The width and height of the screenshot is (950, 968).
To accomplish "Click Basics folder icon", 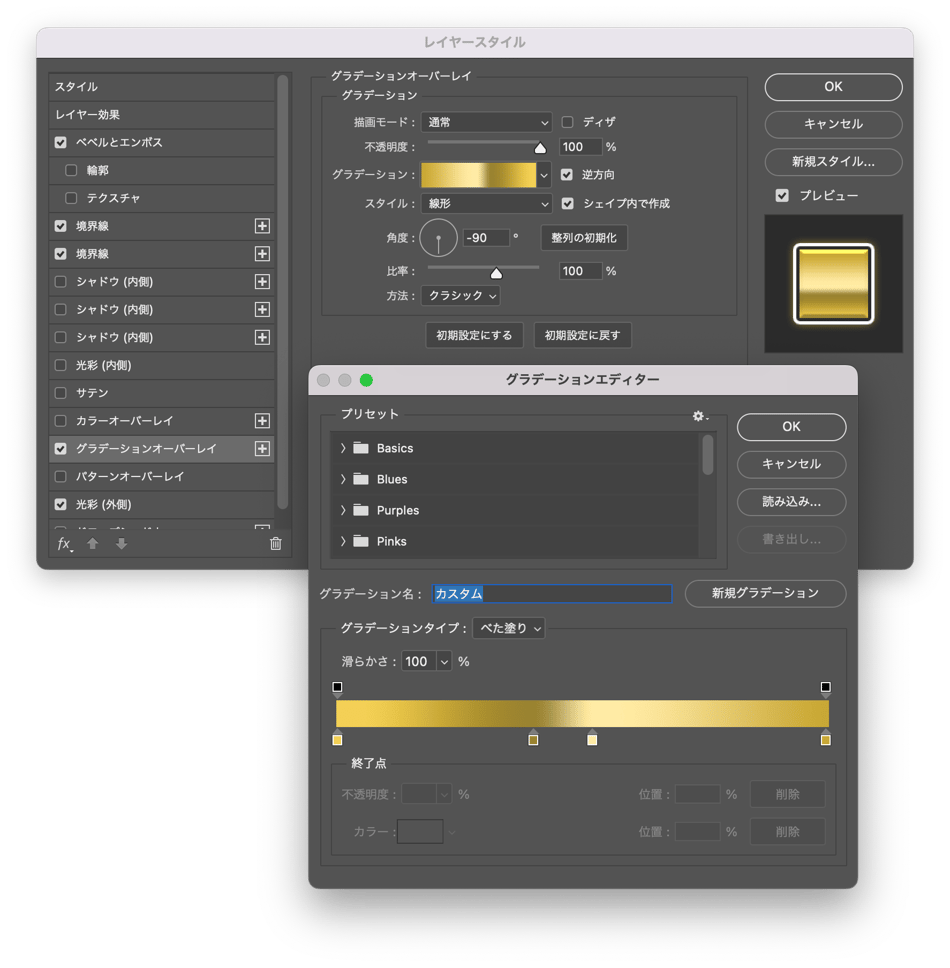I will [361, 448].
